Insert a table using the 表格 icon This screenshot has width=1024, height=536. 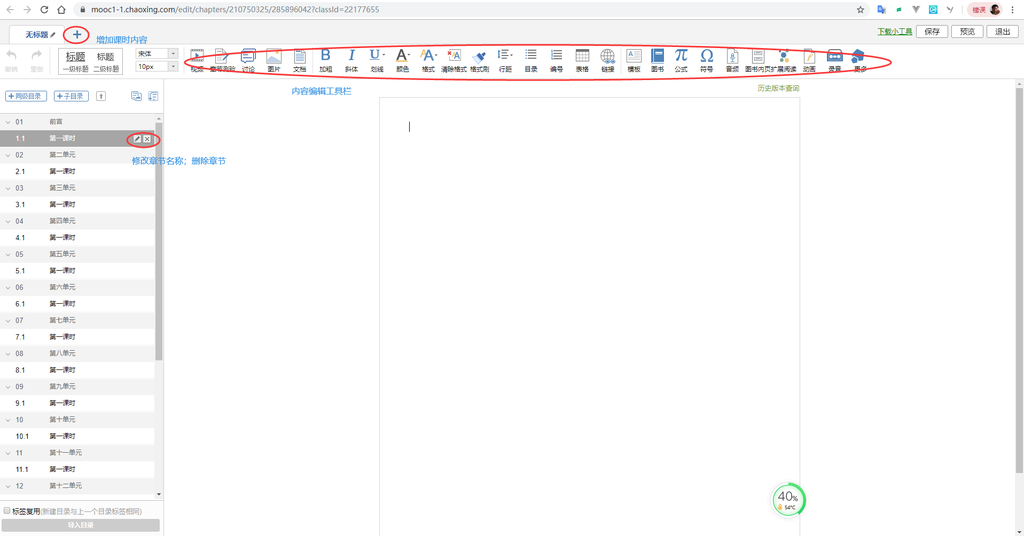tap(582, 58)
